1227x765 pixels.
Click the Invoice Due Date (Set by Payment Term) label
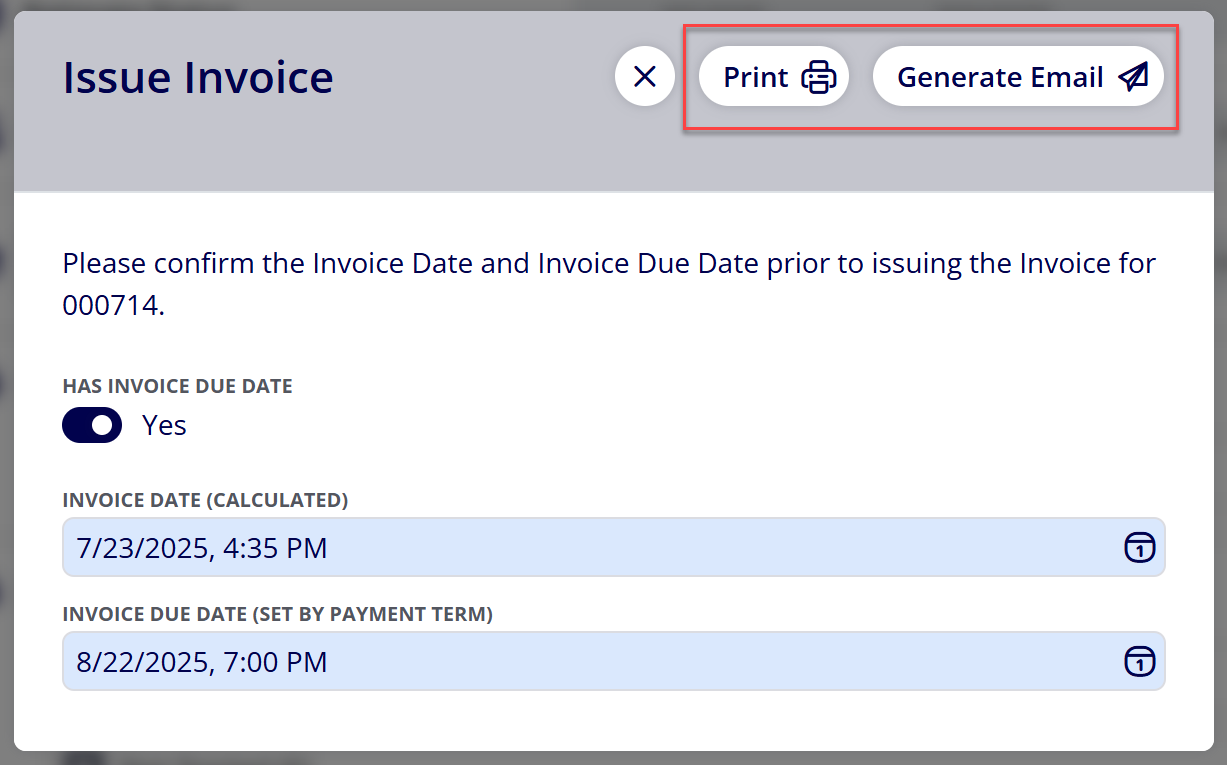(277, 614)
